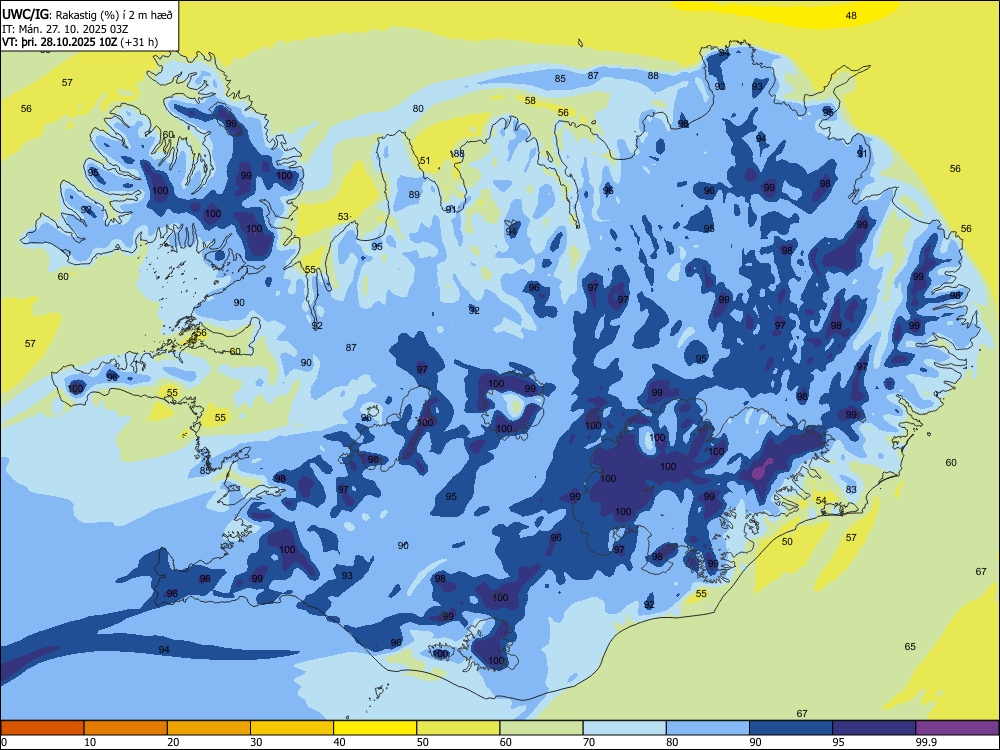The height and width of the screenshot is (750, 1000).
Task: Click the legend label '30'
Action: point(256,742)
